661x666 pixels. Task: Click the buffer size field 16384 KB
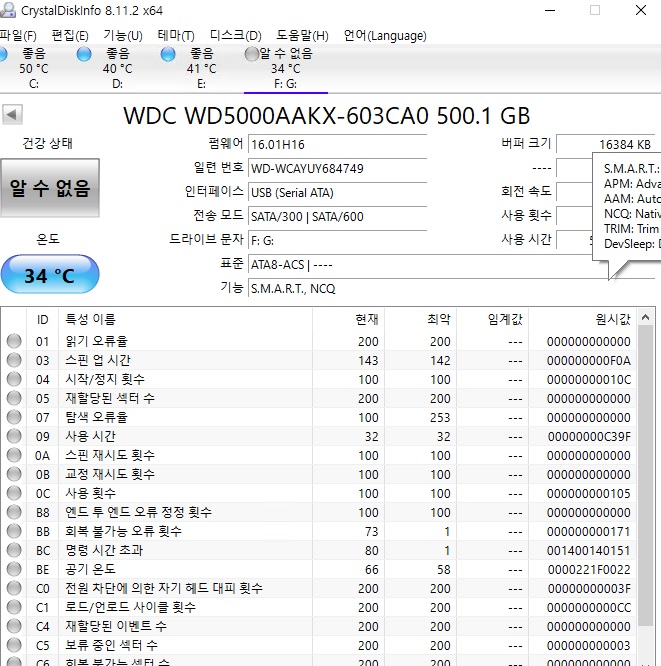[x=605, y=144]
